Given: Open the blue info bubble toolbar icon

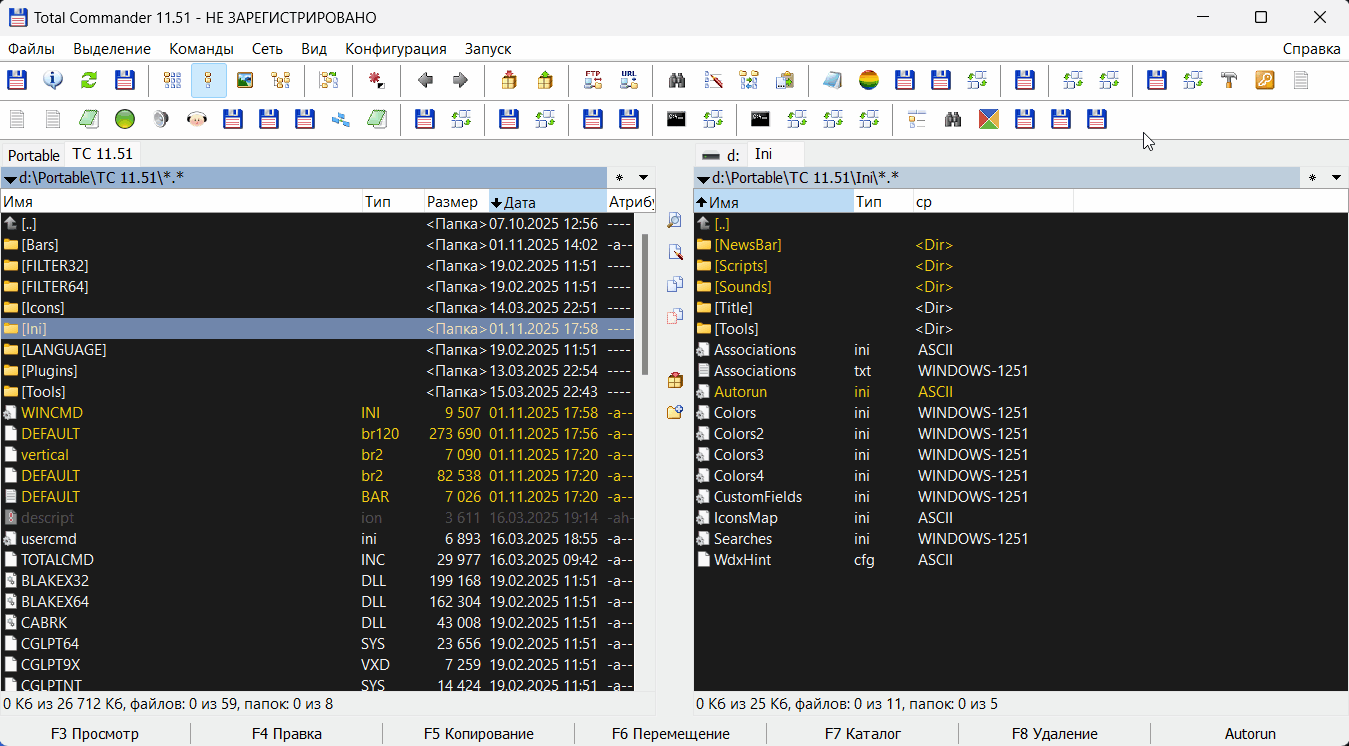Looking at the screenshot, I should [x=53, y=81].
